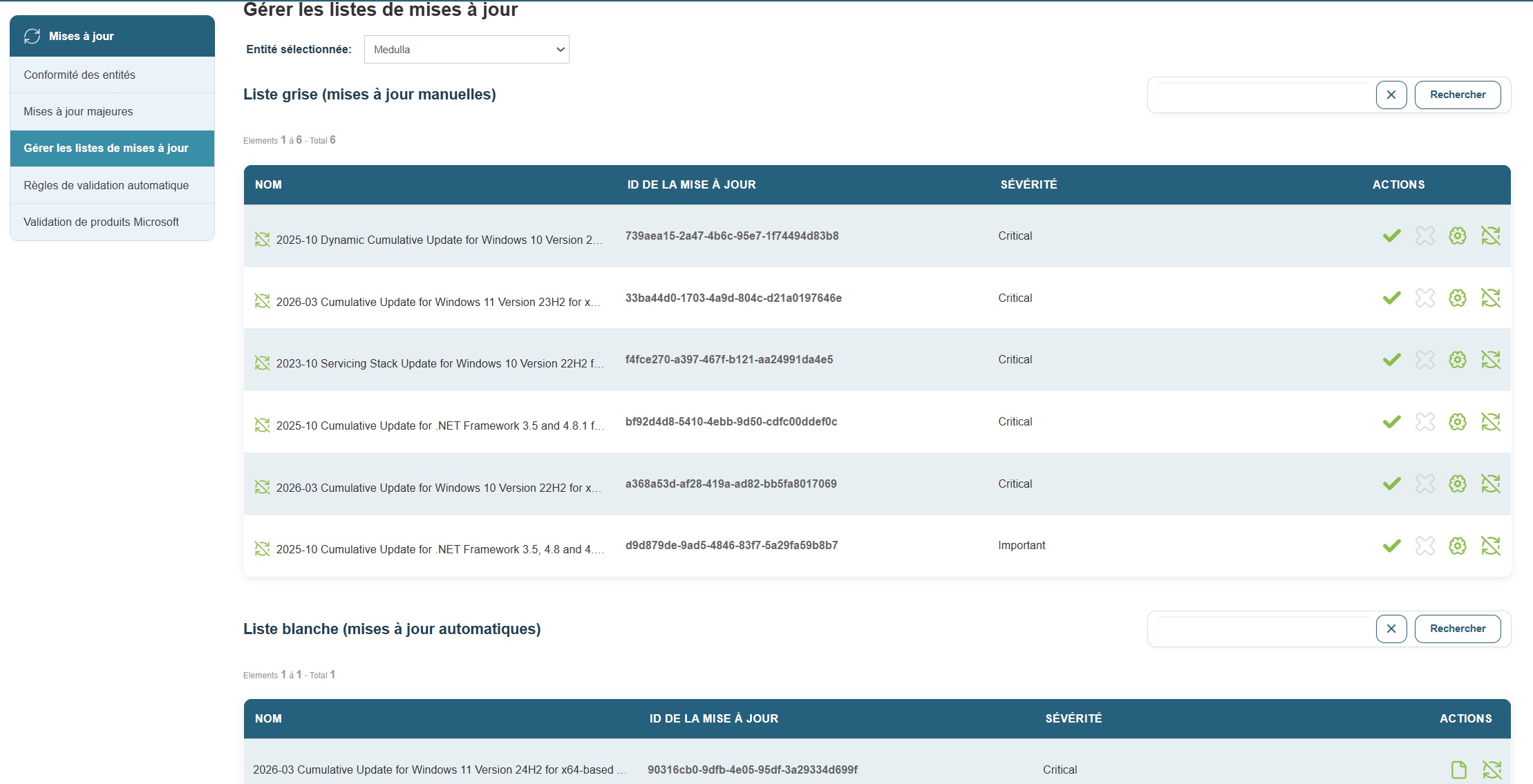Image resolution: width=1533 pixels, height=784 pixels.
Task: Click gear-flower icon for 33ba44d0 update row
Action: 1458,298
